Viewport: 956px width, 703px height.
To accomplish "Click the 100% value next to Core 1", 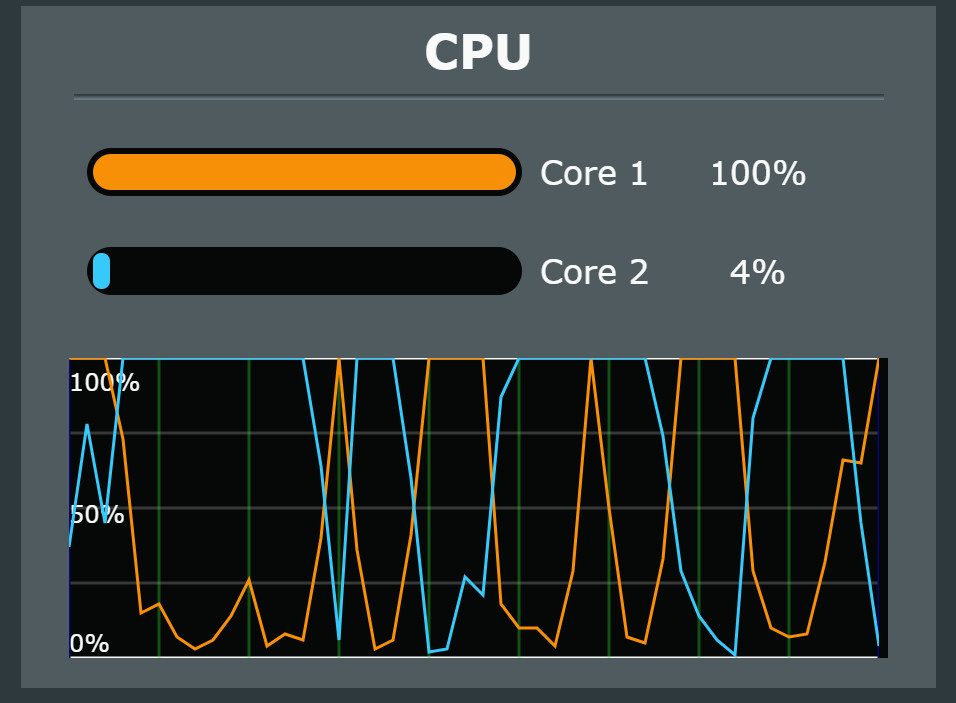I will 757,173.
